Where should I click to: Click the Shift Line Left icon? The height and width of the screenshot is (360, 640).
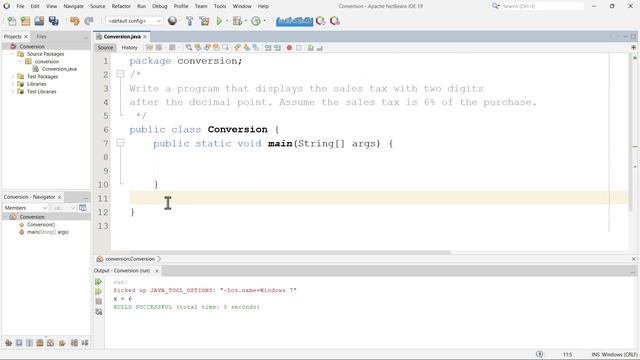pyautogui.click(x=268, y=48)
